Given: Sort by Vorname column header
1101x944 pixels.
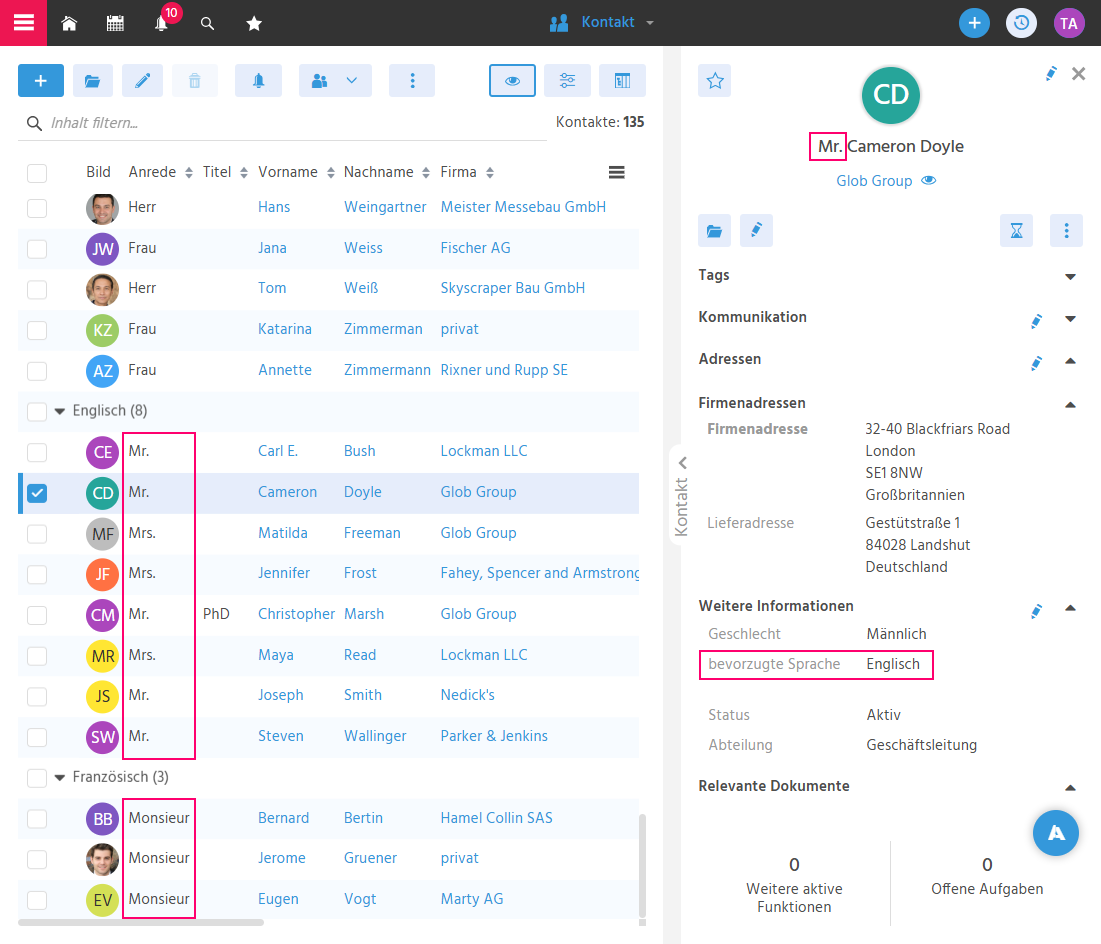Looking at the screenshot, I should (x=296, y=172).
